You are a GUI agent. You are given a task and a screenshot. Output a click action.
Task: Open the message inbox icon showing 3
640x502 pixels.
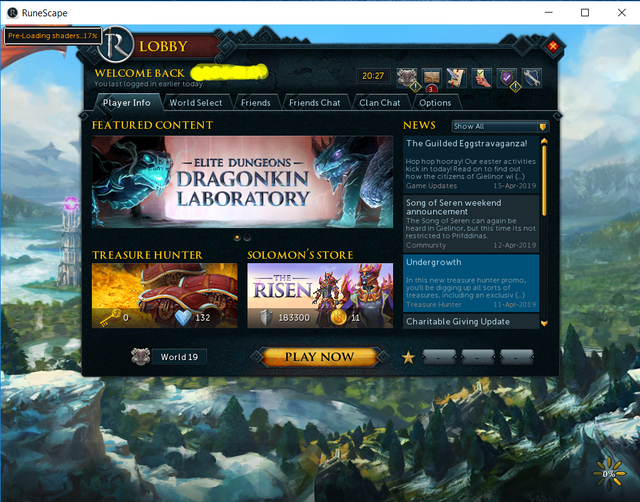tap(432, 78)
